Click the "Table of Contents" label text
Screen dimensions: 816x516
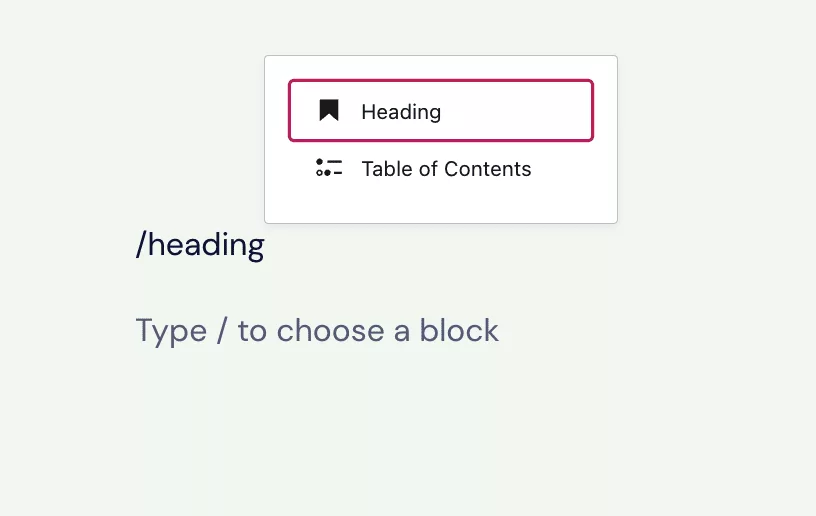pos(447,169)
